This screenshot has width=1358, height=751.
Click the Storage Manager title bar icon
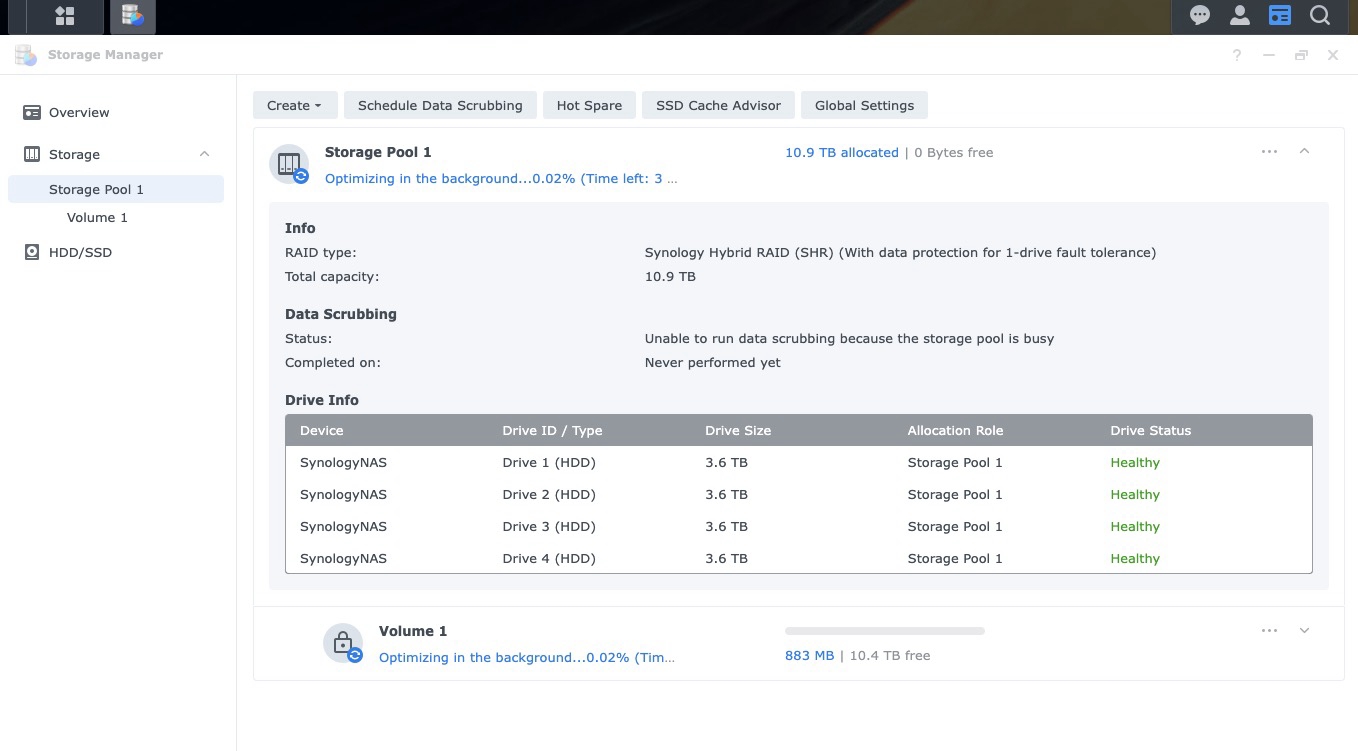(x=26, y=55)
